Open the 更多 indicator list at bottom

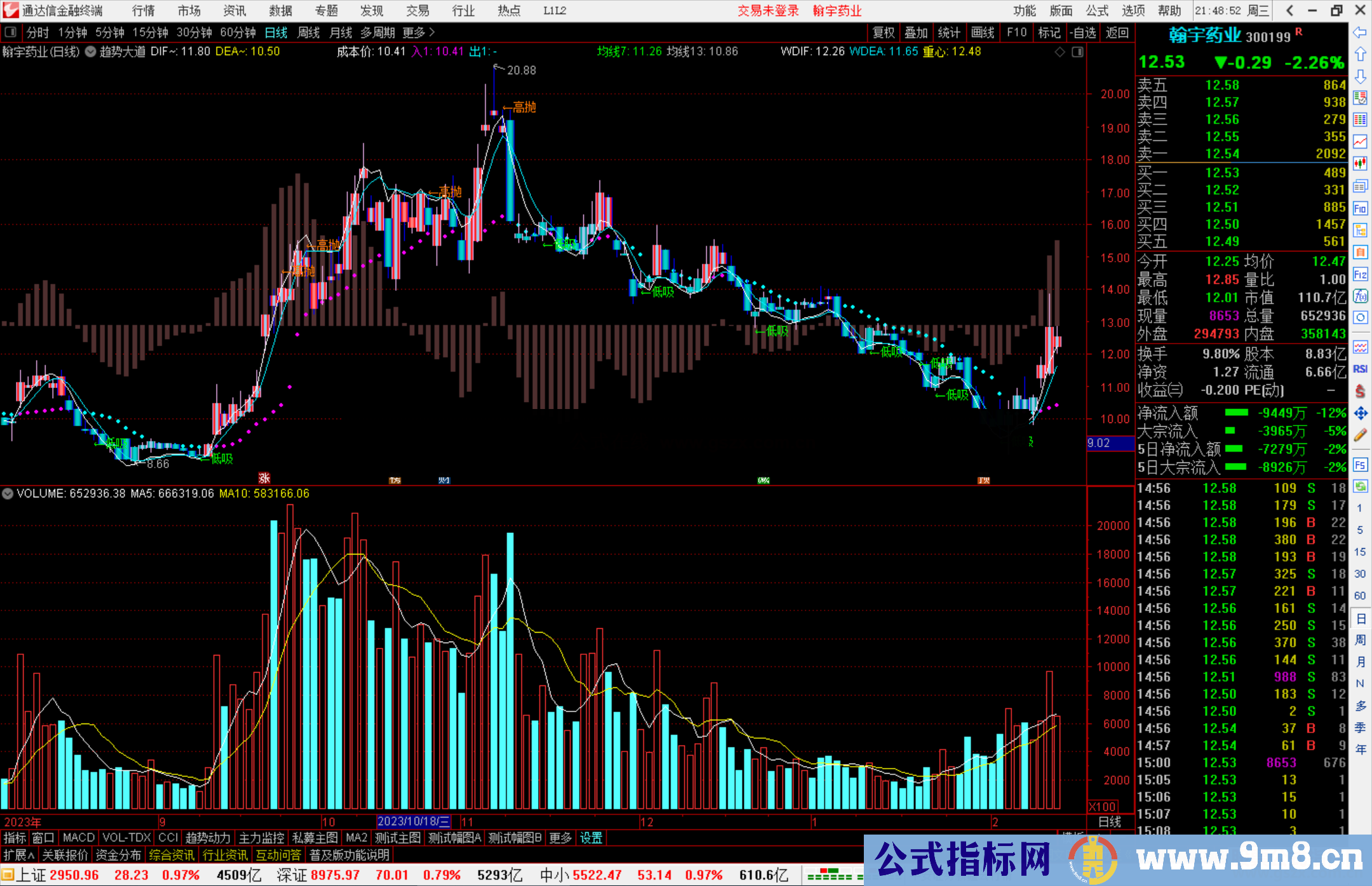coord(560,838)
